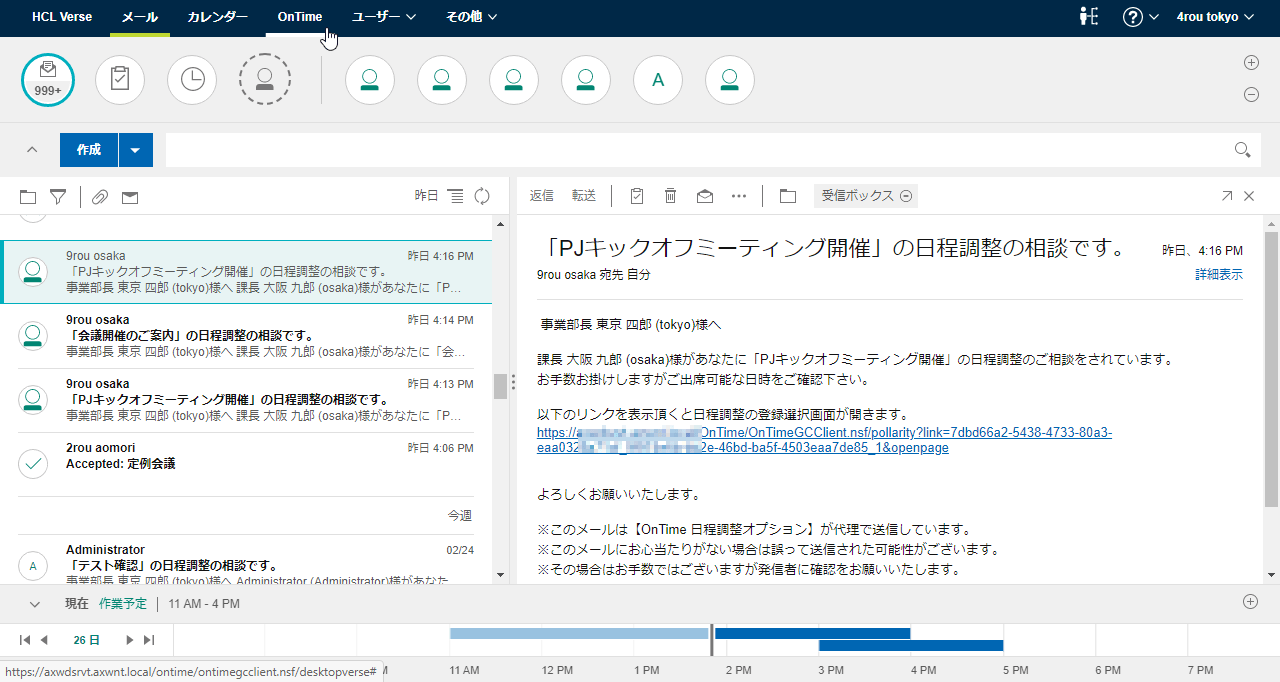1280x682 pixels.
Task: Open the dropdown arrow next to 作成
Action: [x=135, y=150]
